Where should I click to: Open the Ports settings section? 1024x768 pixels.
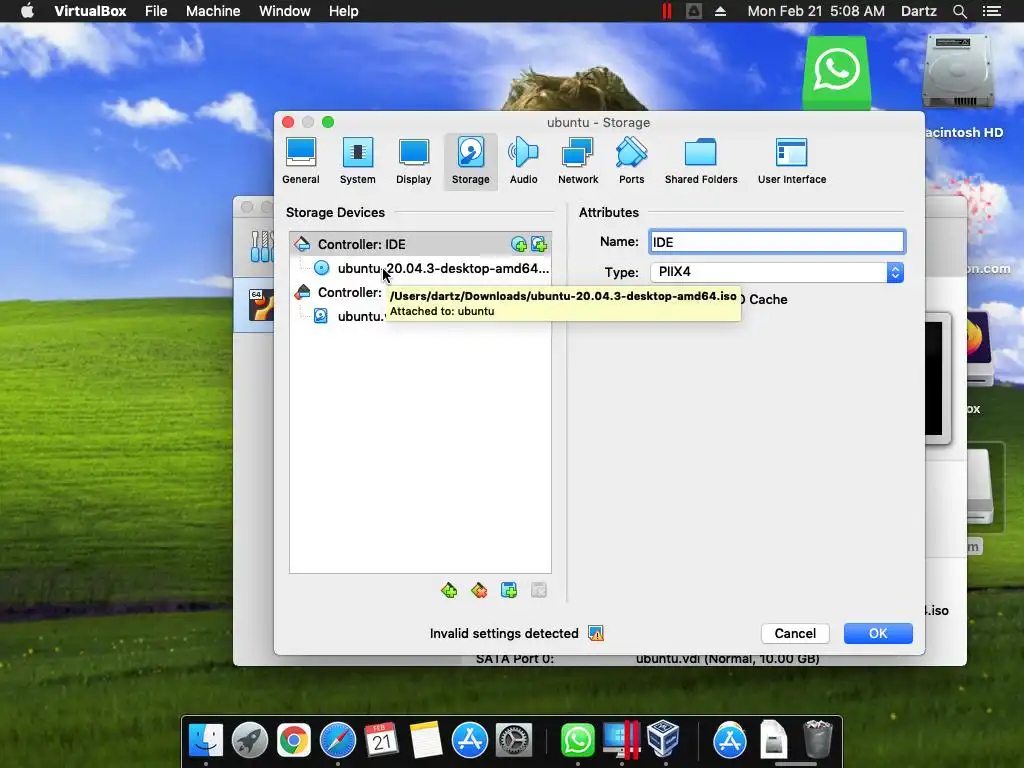pos(632,161)
